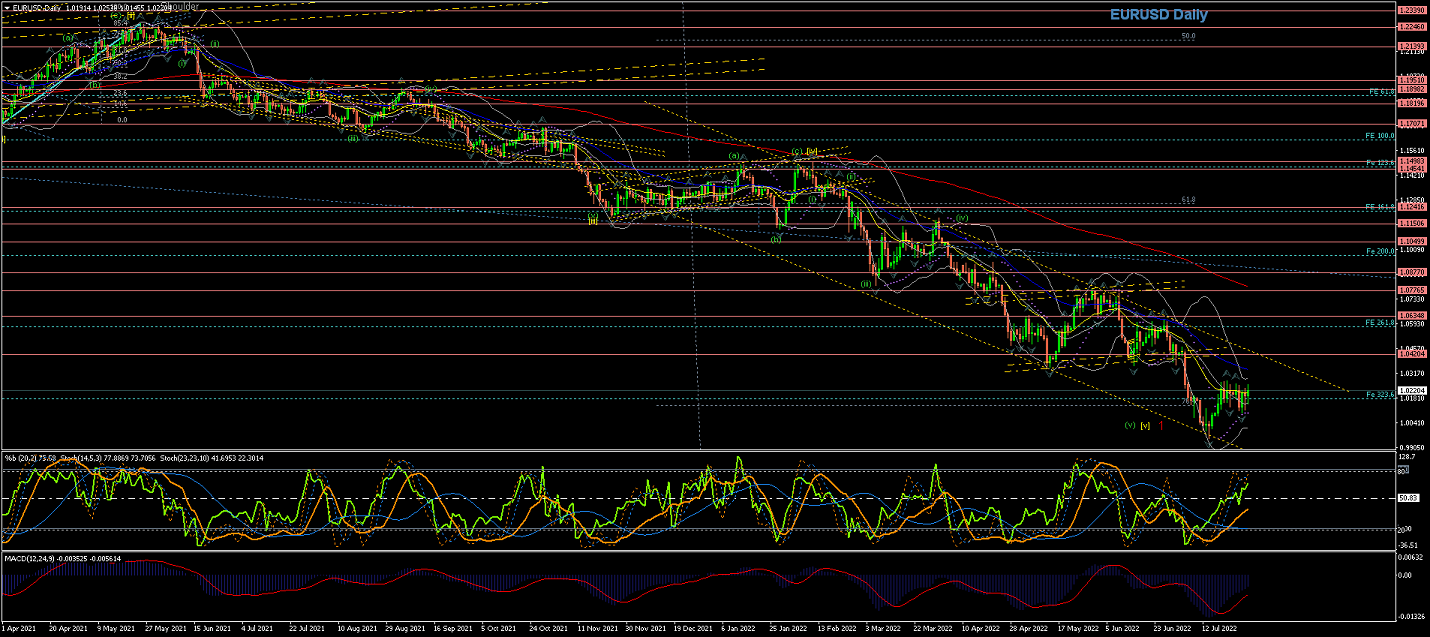Click the -0.01326 MACD scale value
1430x637 pixels.
(1410, 617)
